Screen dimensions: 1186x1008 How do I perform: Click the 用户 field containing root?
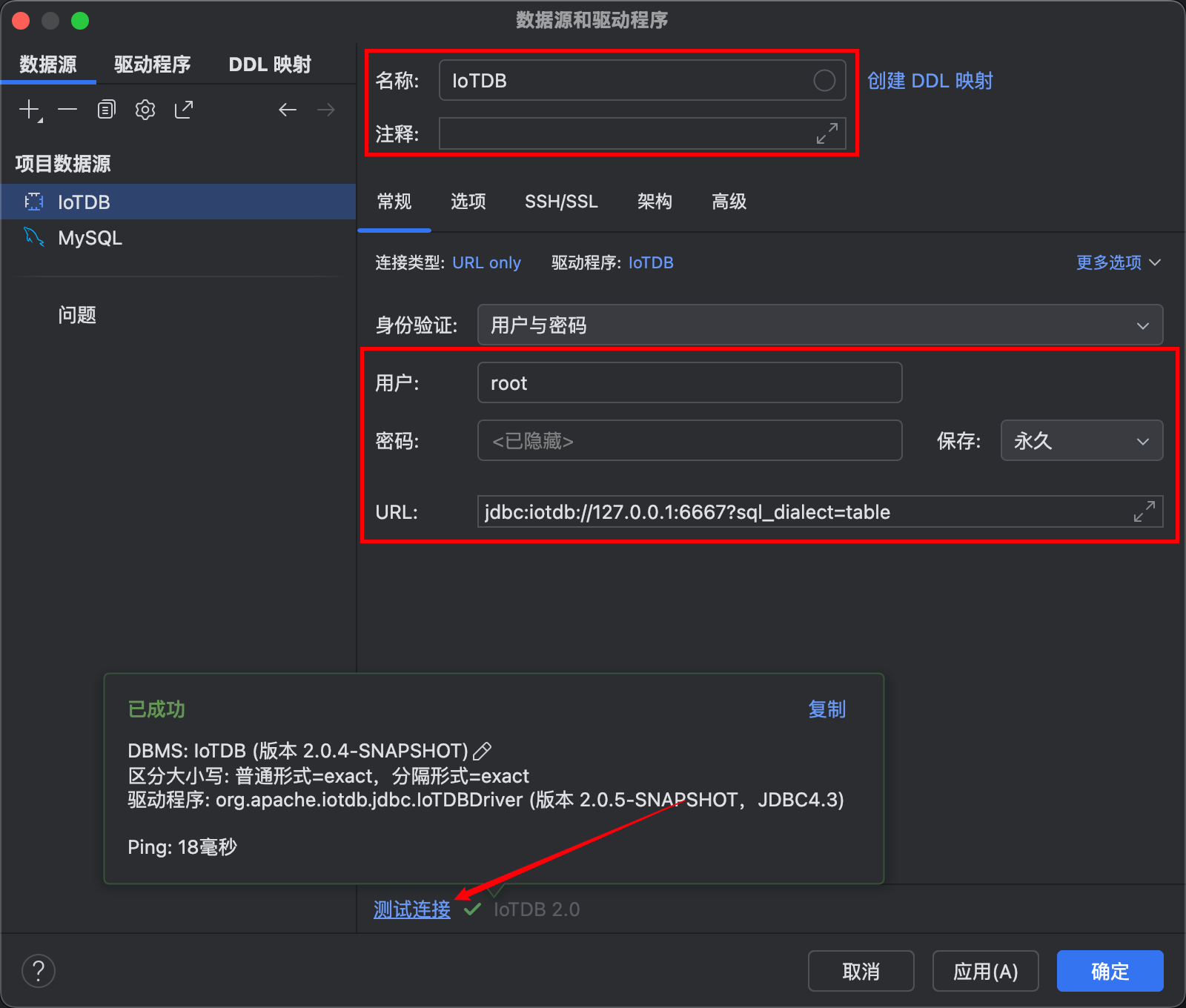[x=690, y=382]
